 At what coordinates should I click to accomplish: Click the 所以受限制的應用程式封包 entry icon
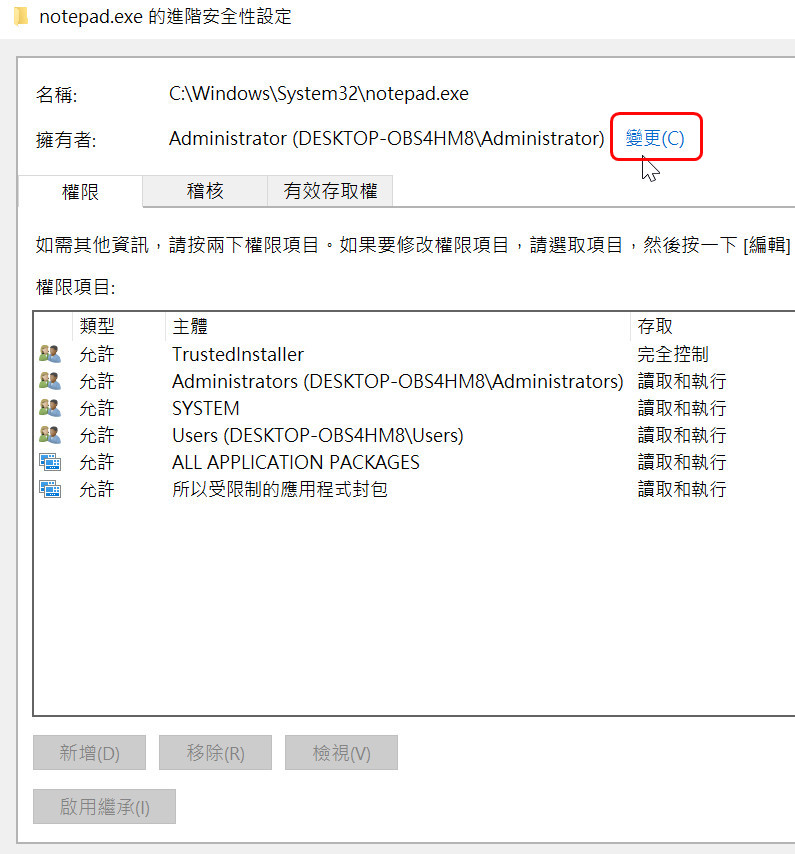pos(49,489)
